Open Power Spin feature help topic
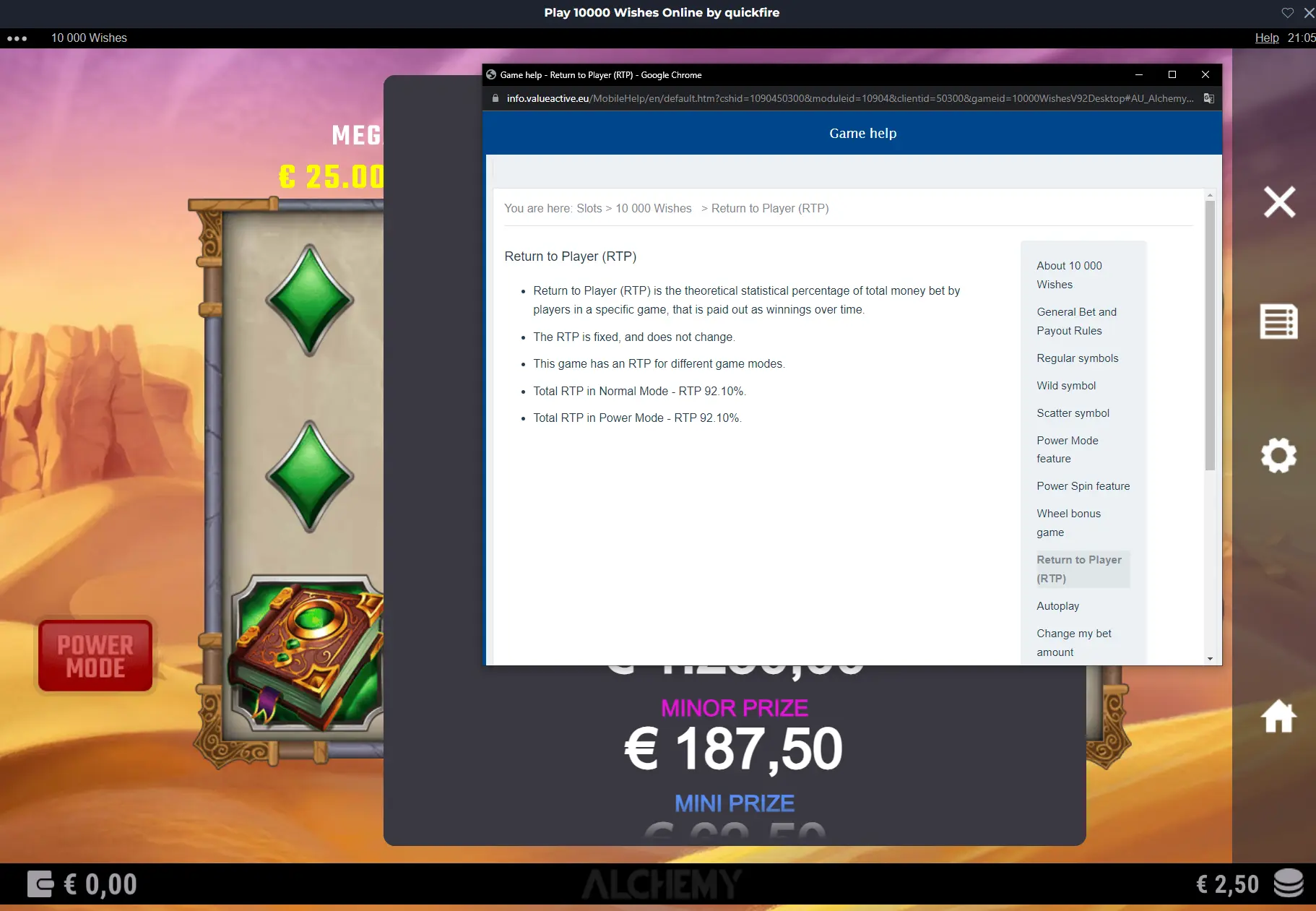The height and width of the screenshot is (911, 1316). pyautogui.click(x=1083, y=486)
